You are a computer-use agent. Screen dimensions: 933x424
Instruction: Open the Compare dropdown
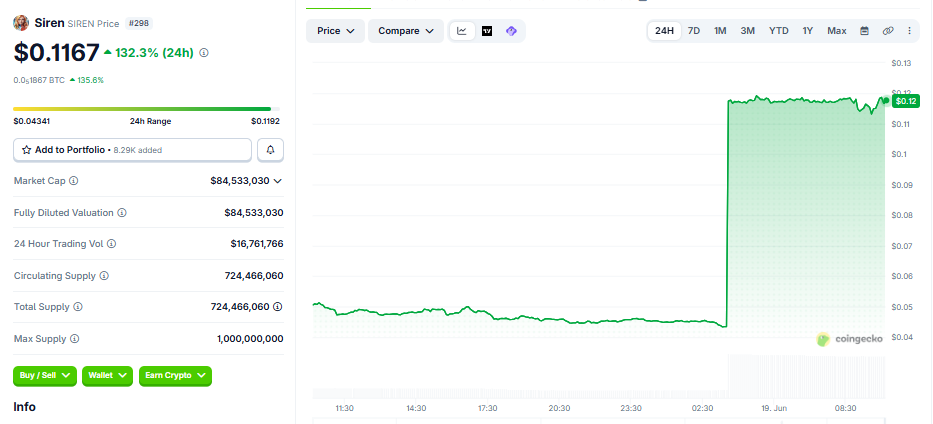pos(406,31)
